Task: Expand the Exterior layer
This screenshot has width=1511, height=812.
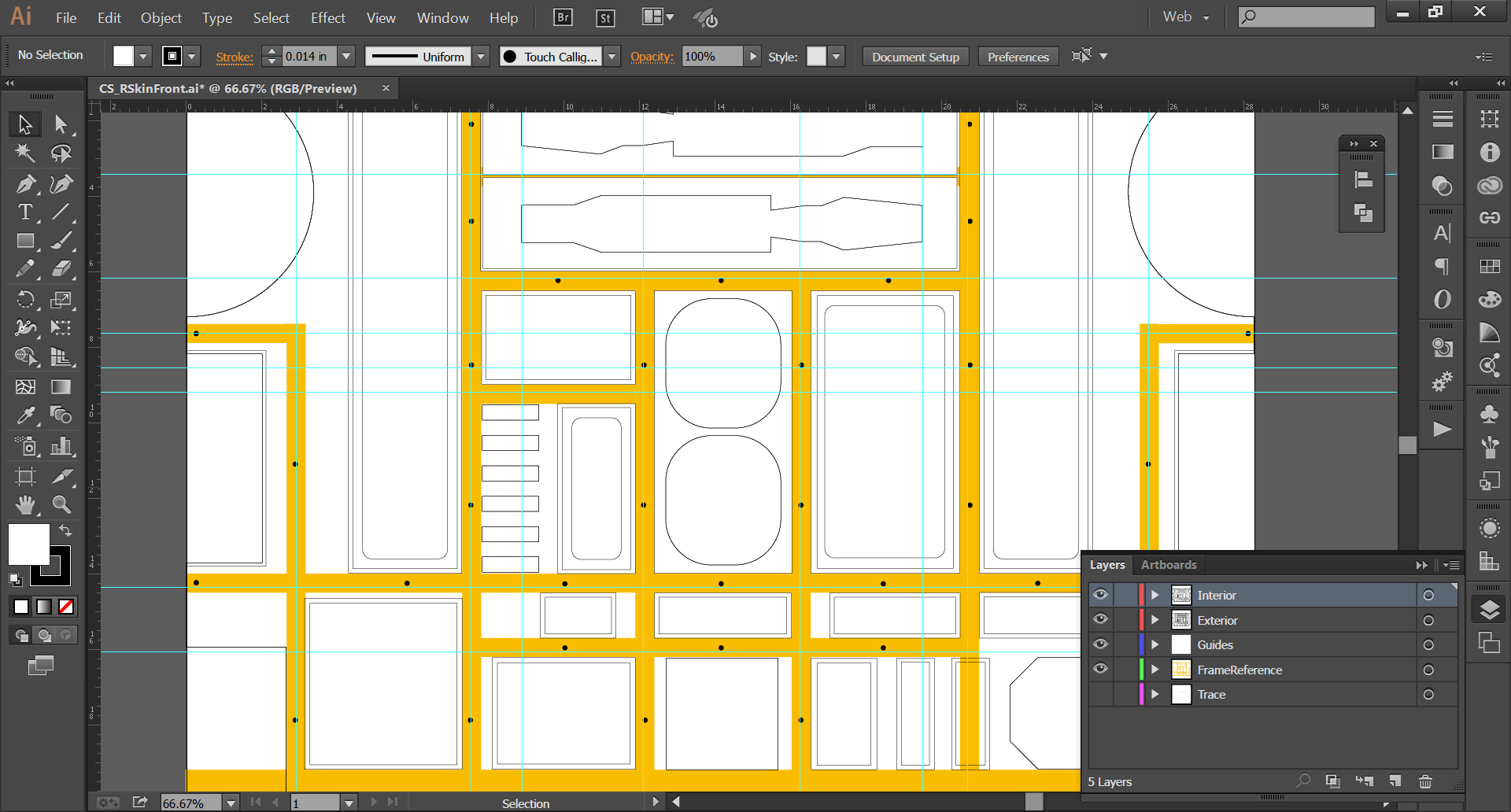Action: [1155, 620]
